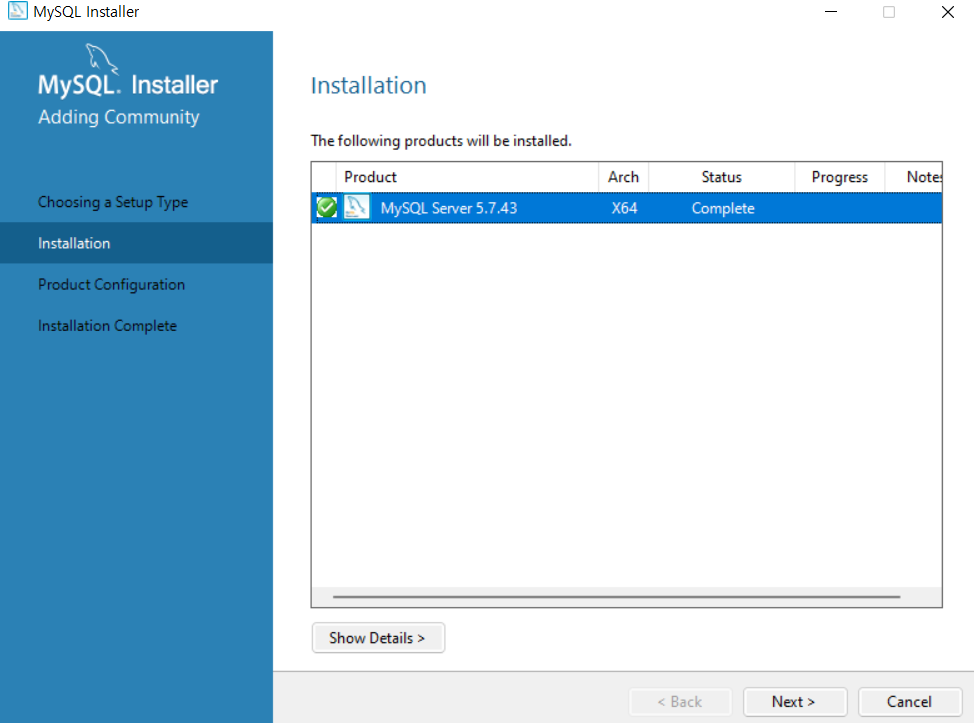Select the Installation step in sidebar
This screenshot has width=974, height=723.
pos(136,243)
